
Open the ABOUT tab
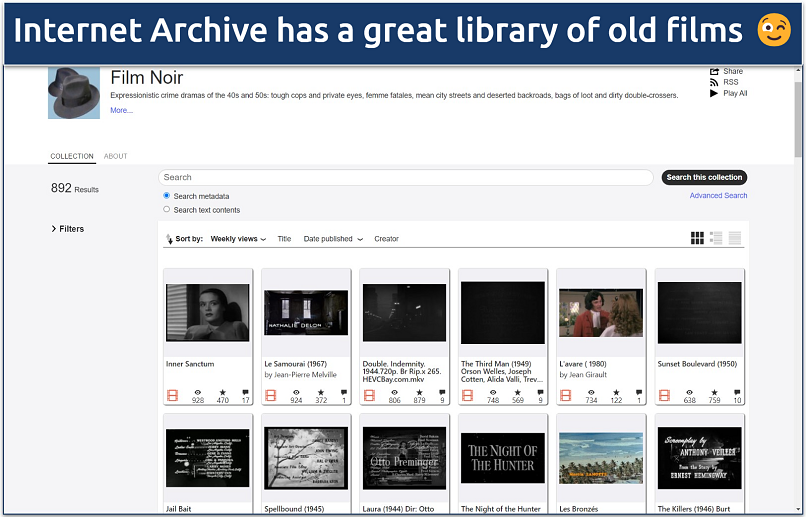pos(116,156)
